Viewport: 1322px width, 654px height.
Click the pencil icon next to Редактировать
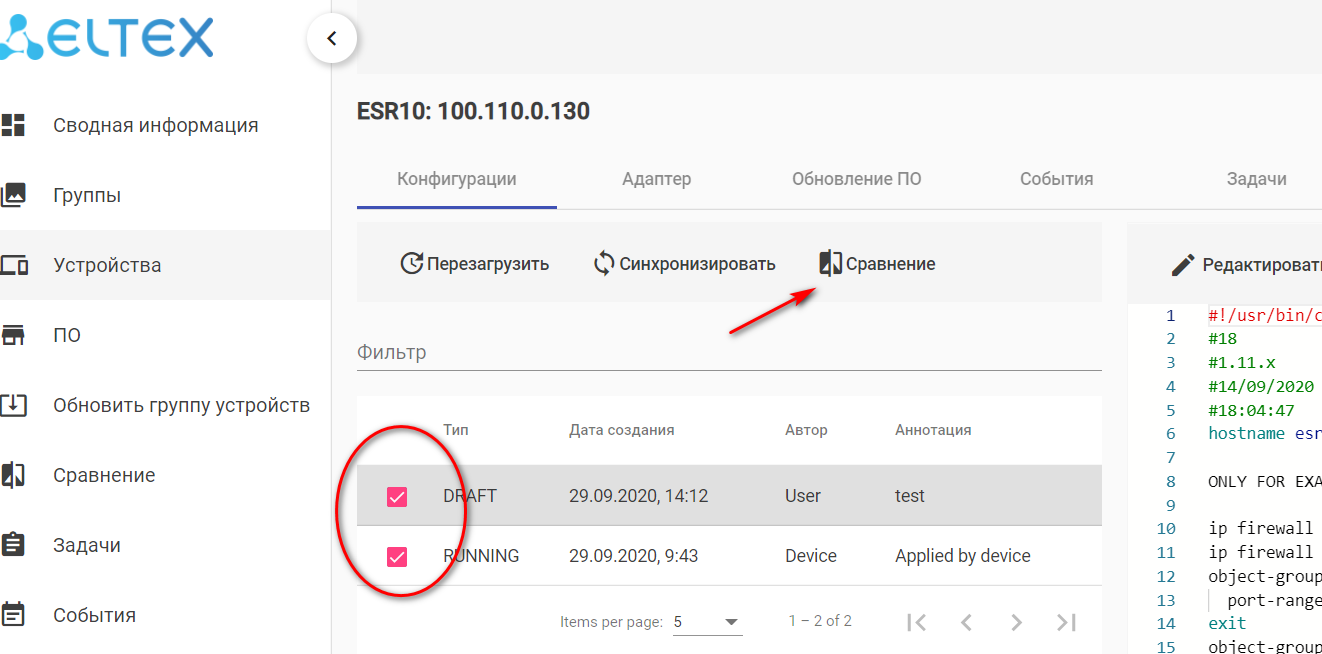click(1183, 265)
